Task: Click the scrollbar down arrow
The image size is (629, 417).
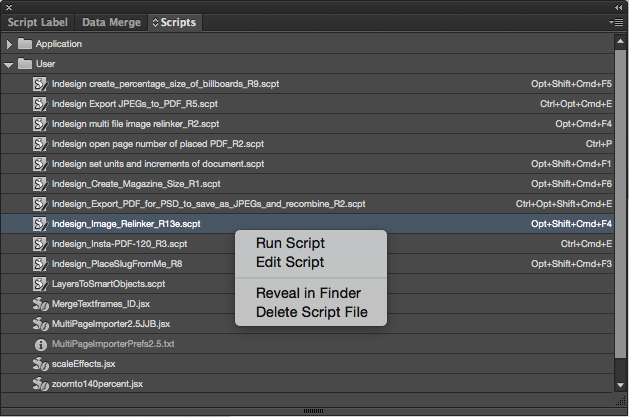Action: pyautogui.click(x=621, y=385)
